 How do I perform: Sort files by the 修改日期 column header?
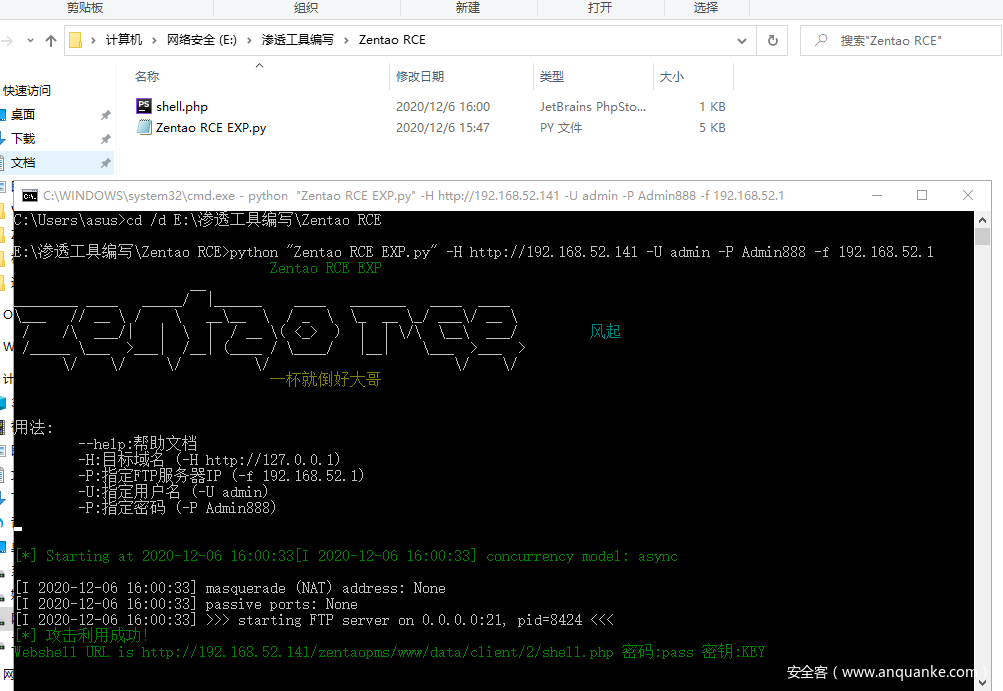click(420, 77)
